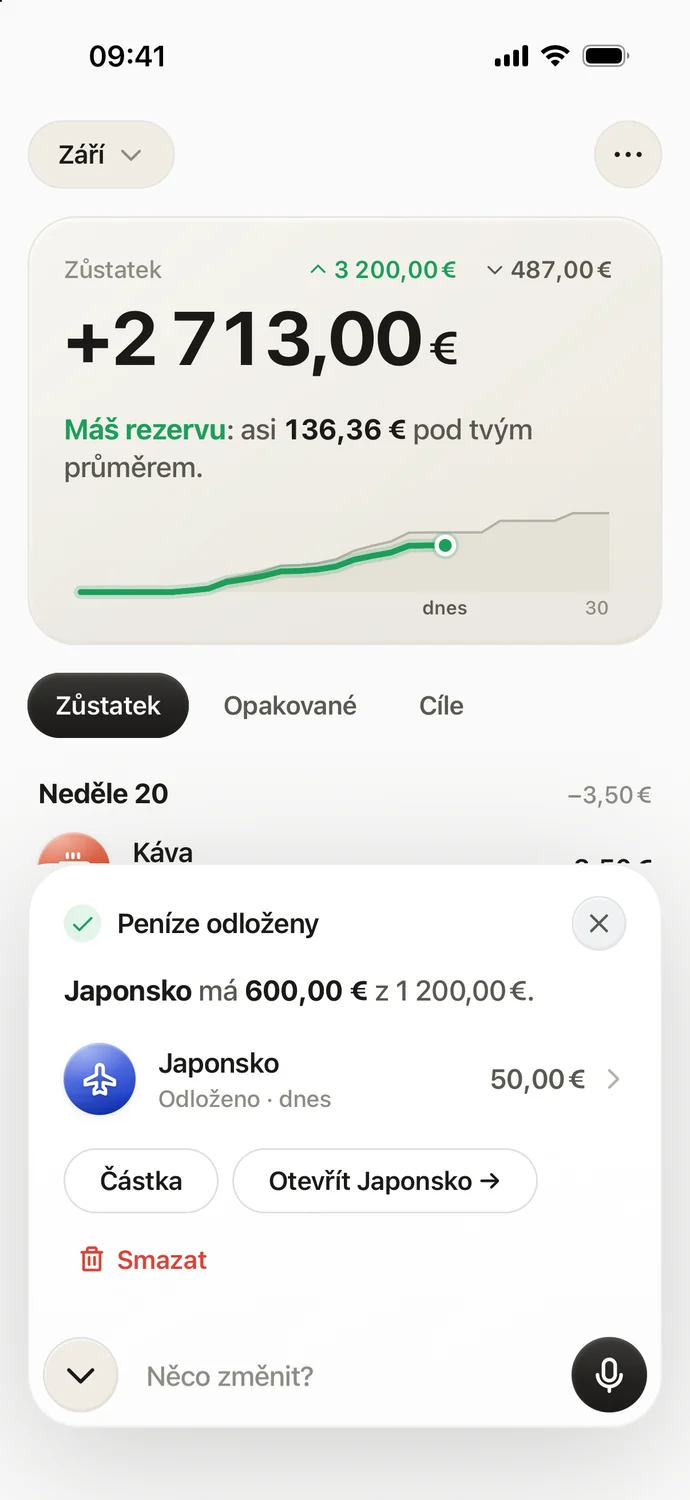Viewport: 690px width, 1500px height.
Task: Click the Částka button
Action: pos(141,1181)
